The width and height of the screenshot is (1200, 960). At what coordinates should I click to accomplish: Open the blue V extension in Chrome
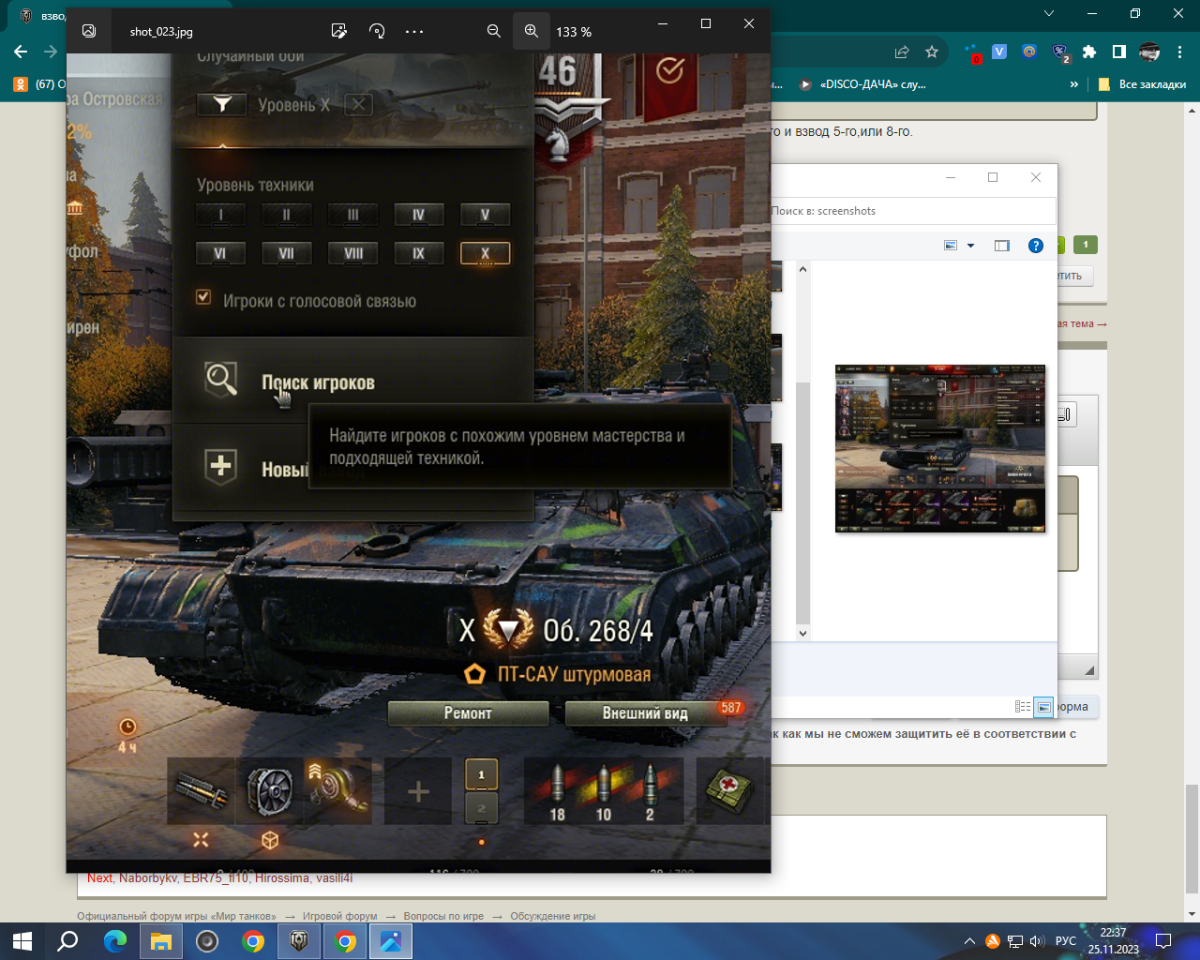coord(999,51)
